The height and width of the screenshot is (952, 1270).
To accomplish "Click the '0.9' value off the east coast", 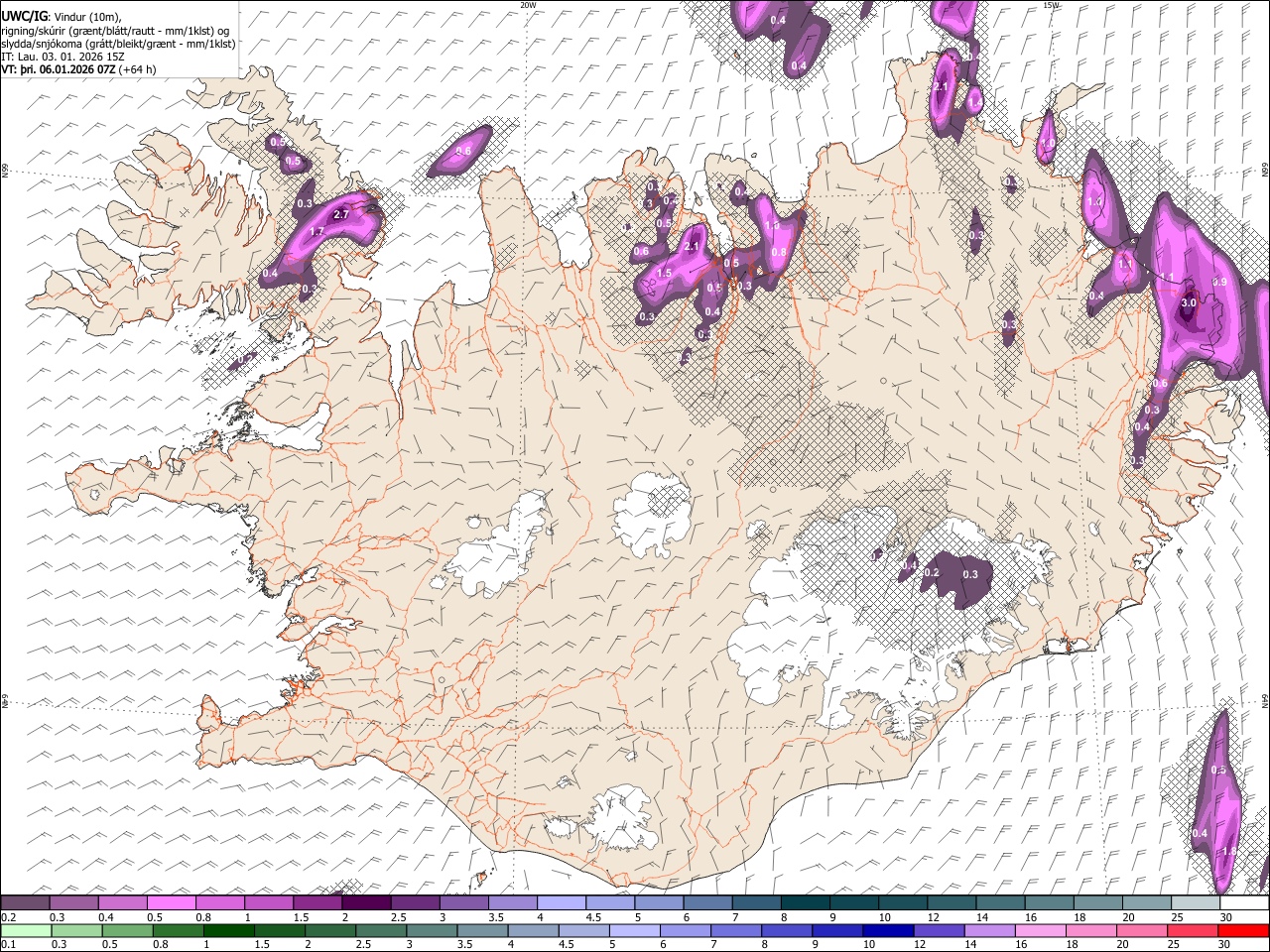I will coord(1220,282).
